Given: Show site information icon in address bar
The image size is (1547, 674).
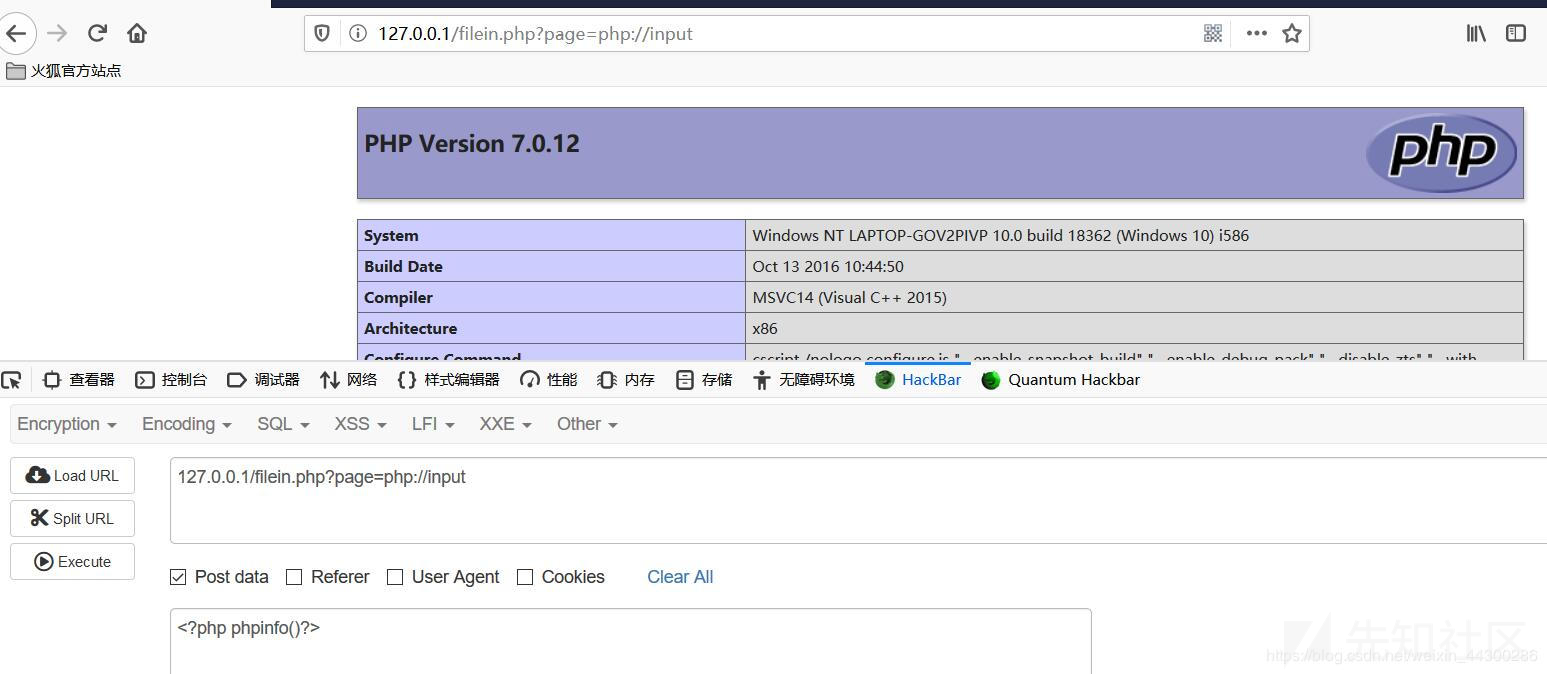Looking at the screenshot, I should point(357,33).
